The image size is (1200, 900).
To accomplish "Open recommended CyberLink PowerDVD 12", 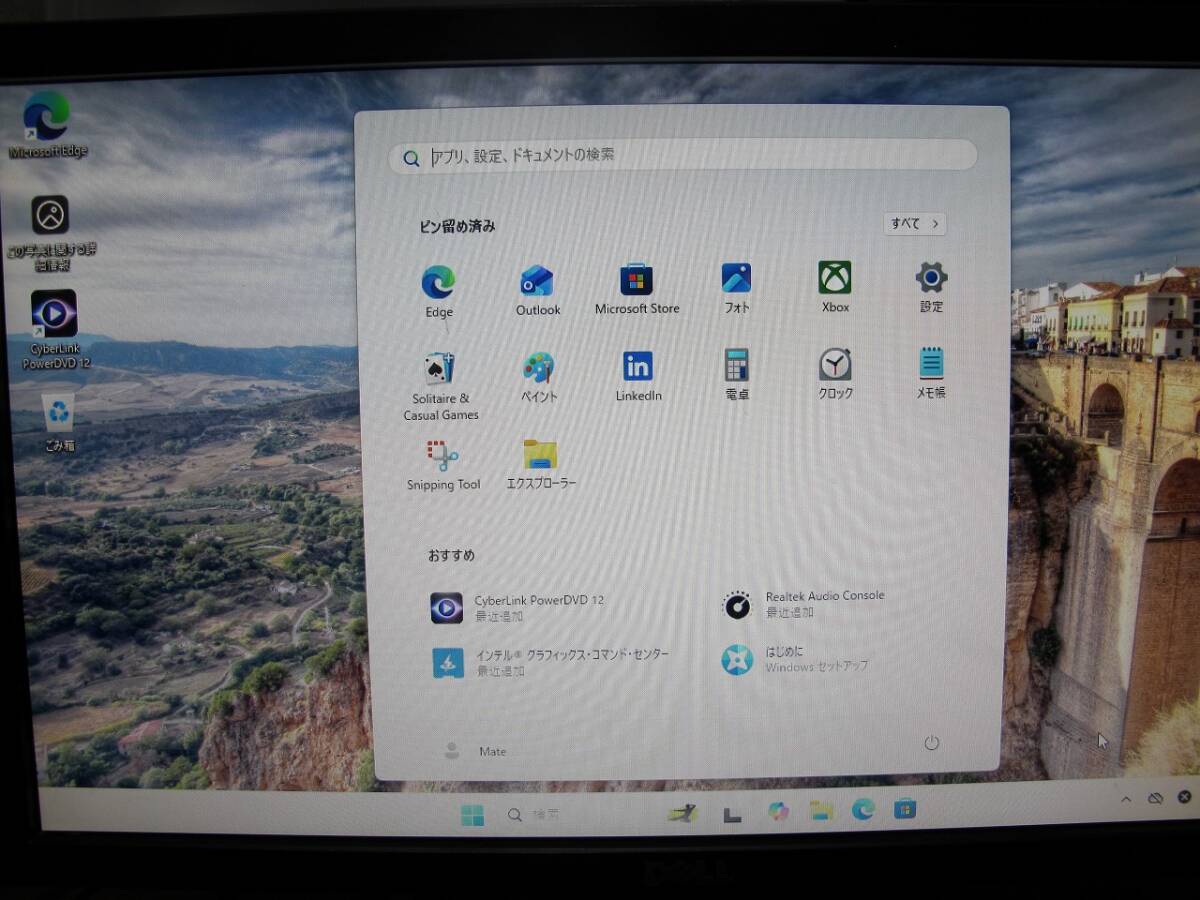I will pos(520,607).
